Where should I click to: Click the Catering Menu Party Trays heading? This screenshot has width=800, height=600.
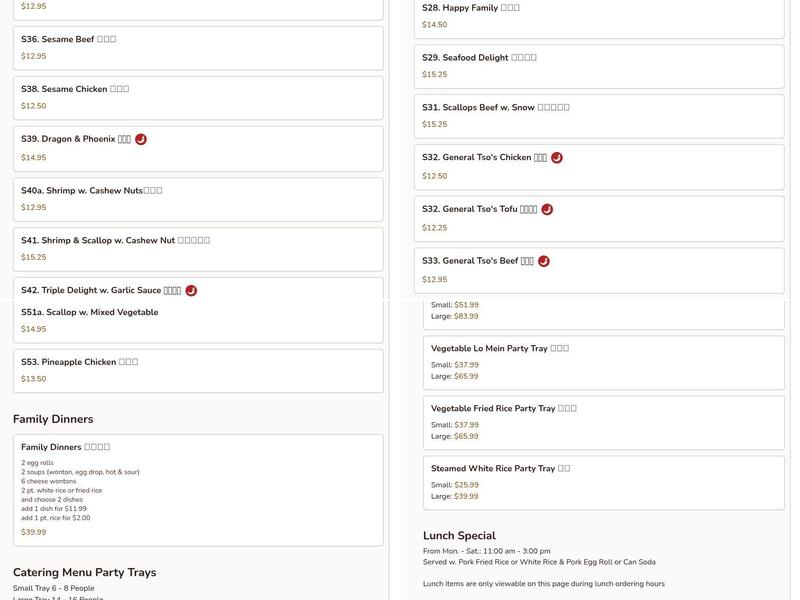(84, 573)
